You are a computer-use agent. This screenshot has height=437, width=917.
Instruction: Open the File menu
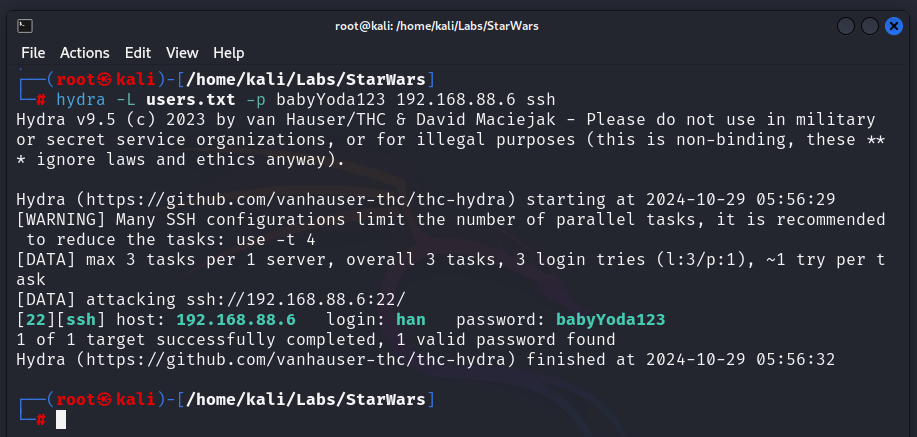click(x=33, y=53)
